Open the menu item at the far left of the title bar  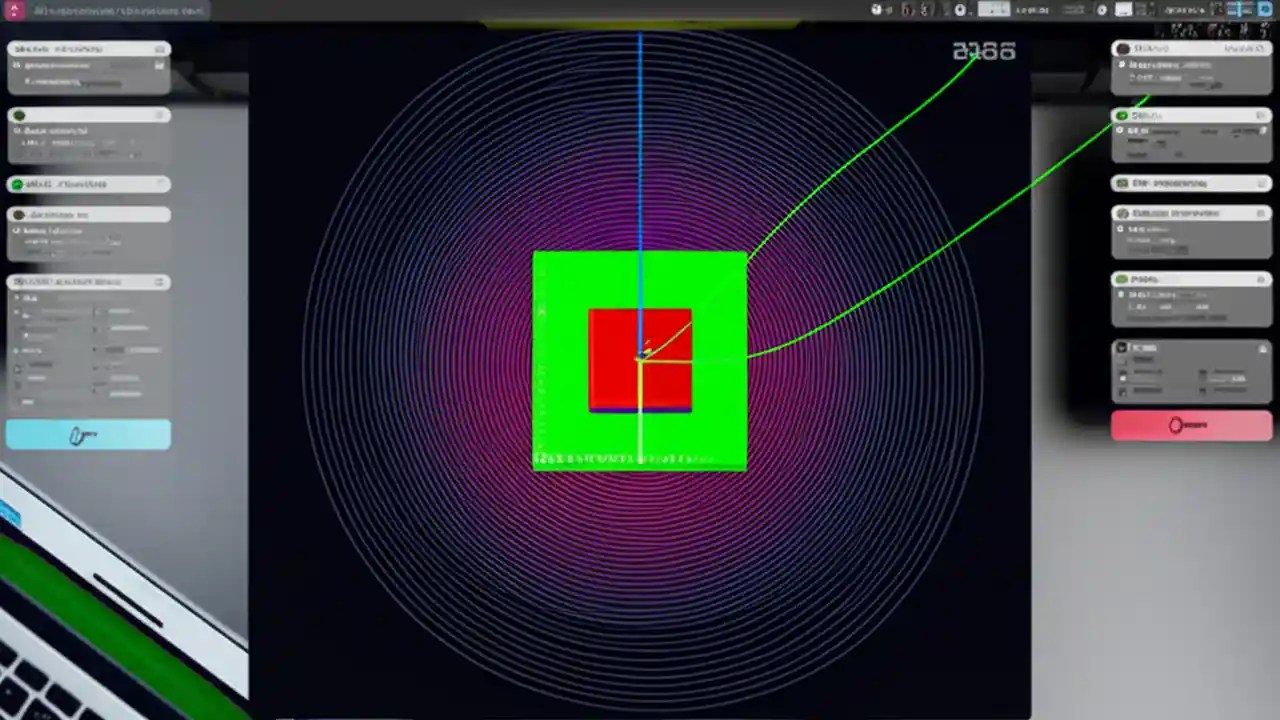[x=14, y=10]
